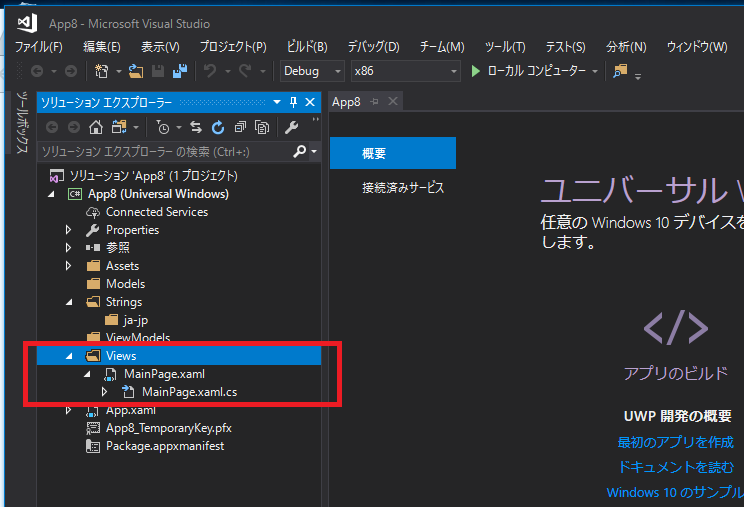
Task: Select the 接続済みサービス tab
Action: pos(403,188)
